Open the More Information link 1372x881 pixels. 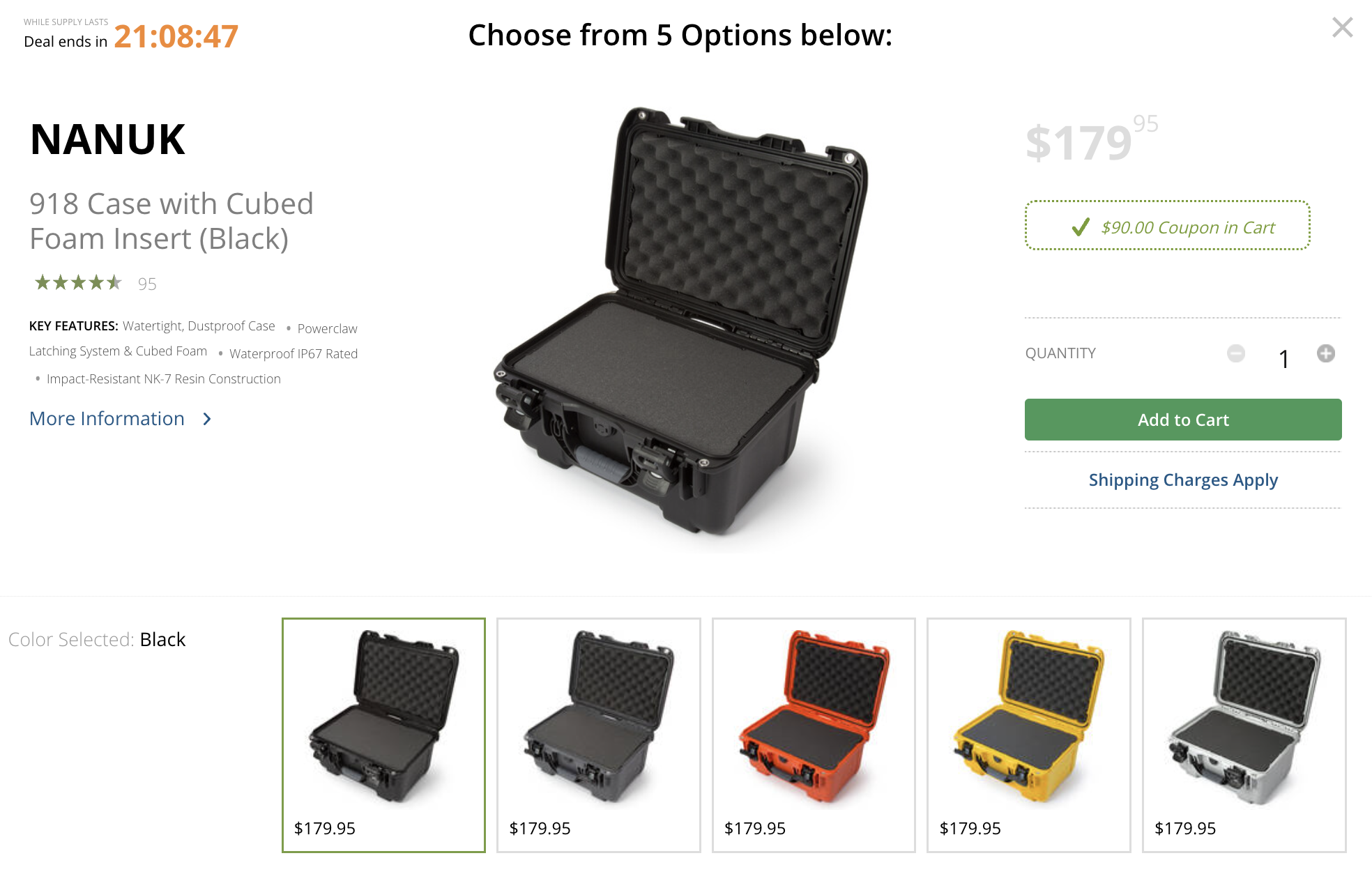[107, 419]
